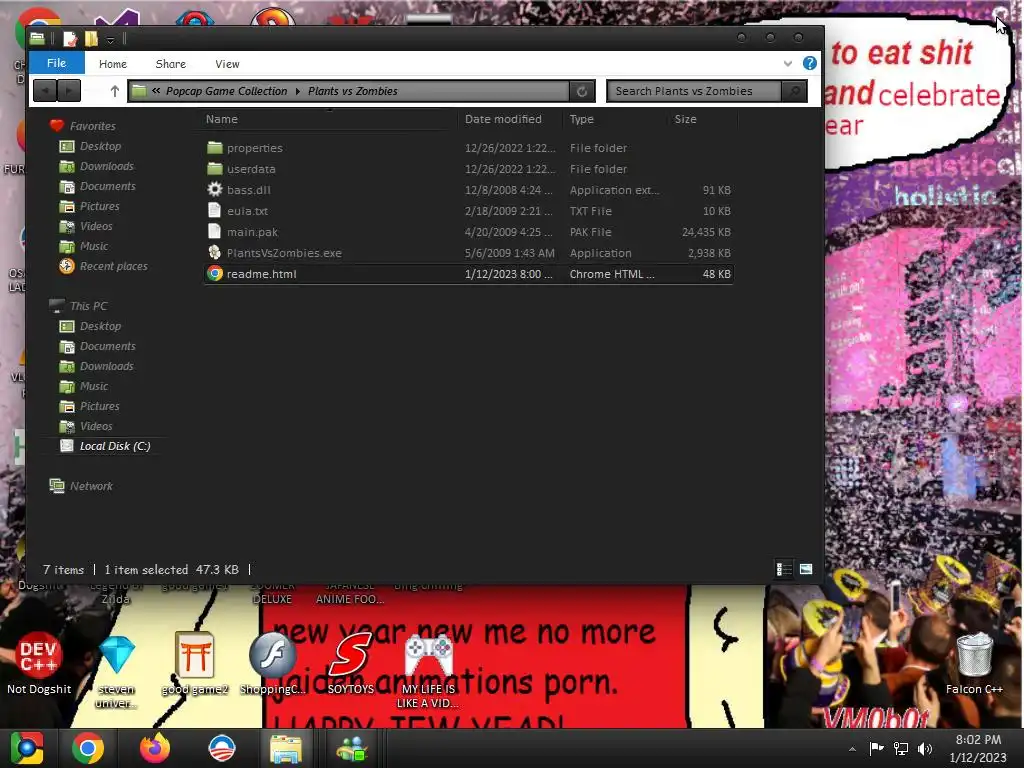Sort by Size column header
The image size is (1024, 768).
pyautogui.click(x=685, y=119)
